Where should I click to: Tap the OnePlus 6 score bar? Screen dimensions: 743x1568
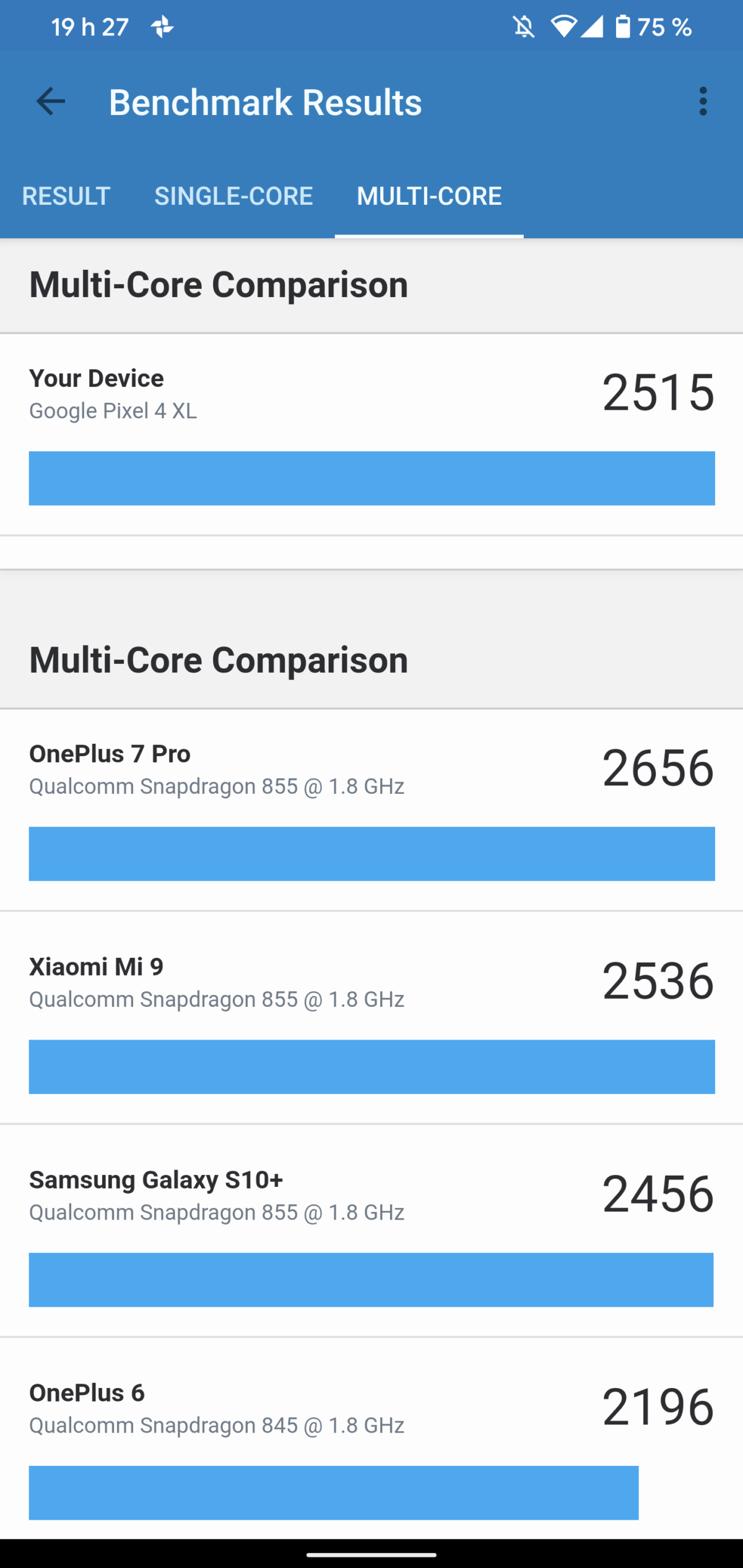pyautogui.click(x=333, y=1493)
